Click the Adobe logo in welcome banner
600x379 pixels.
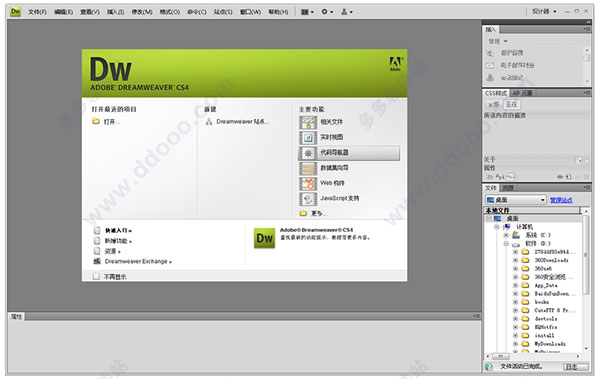pos(395,64)
